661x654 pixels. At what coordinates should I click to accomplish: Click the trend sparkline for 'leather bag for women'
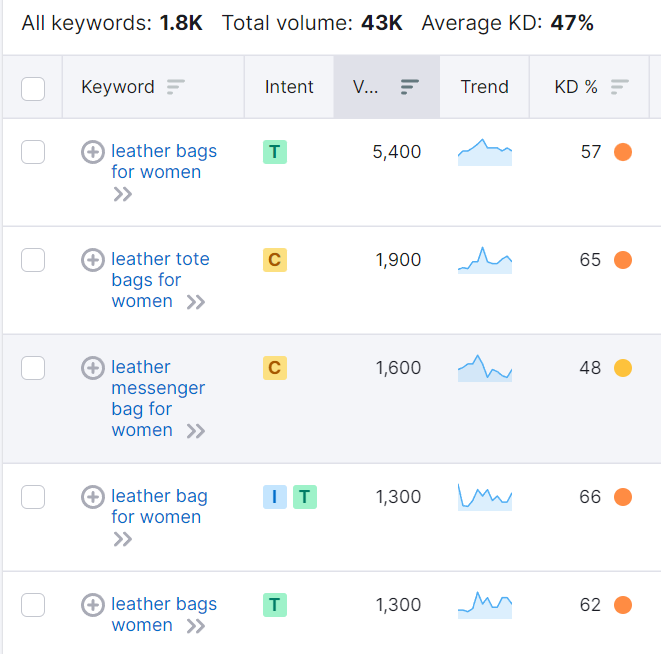(x=485, y=497)
